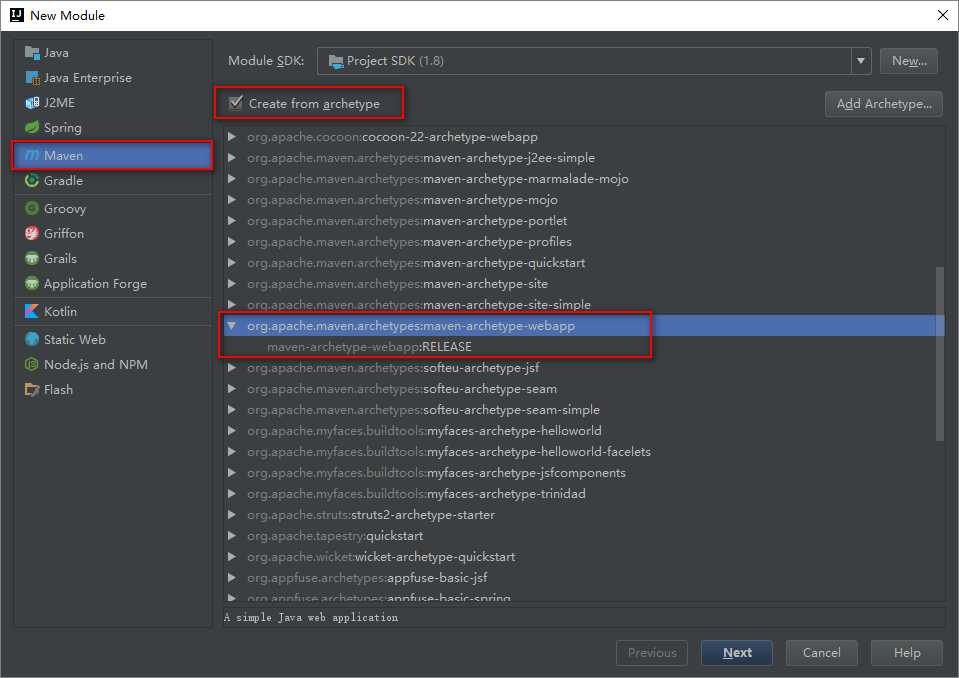
Task: Click the New... SDK button
Action: [x=909, y=61]
